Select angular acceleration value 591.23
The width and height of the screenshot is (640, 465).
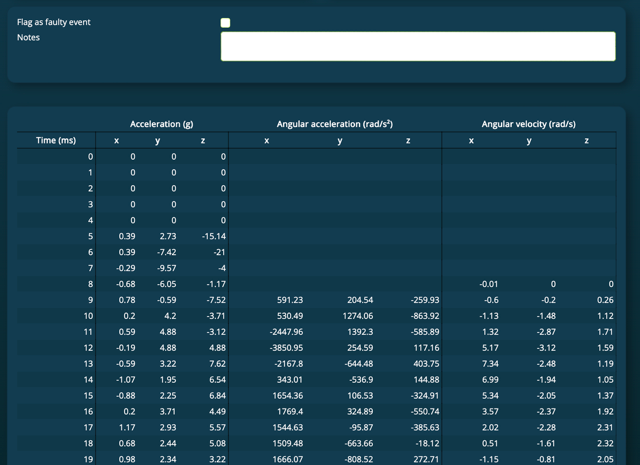[x=290, y=300]
